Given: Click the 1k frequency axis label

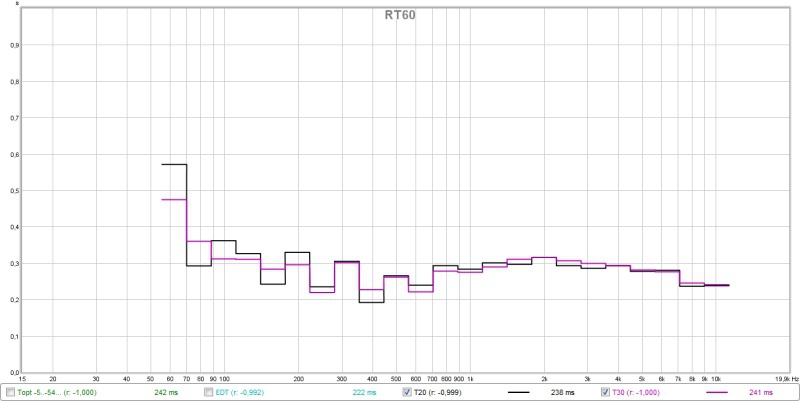Looking at the screenshot, I should (469, 380).
